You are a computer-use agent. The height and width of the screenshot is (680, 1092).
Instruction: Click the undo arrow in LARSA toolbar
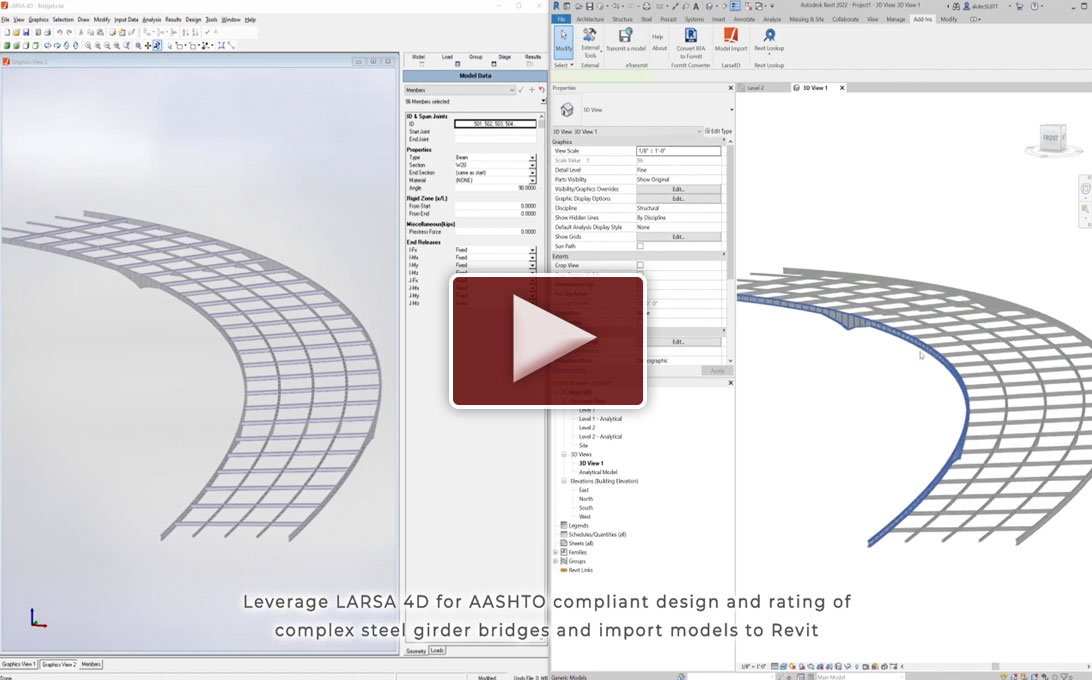pos(59,32)
